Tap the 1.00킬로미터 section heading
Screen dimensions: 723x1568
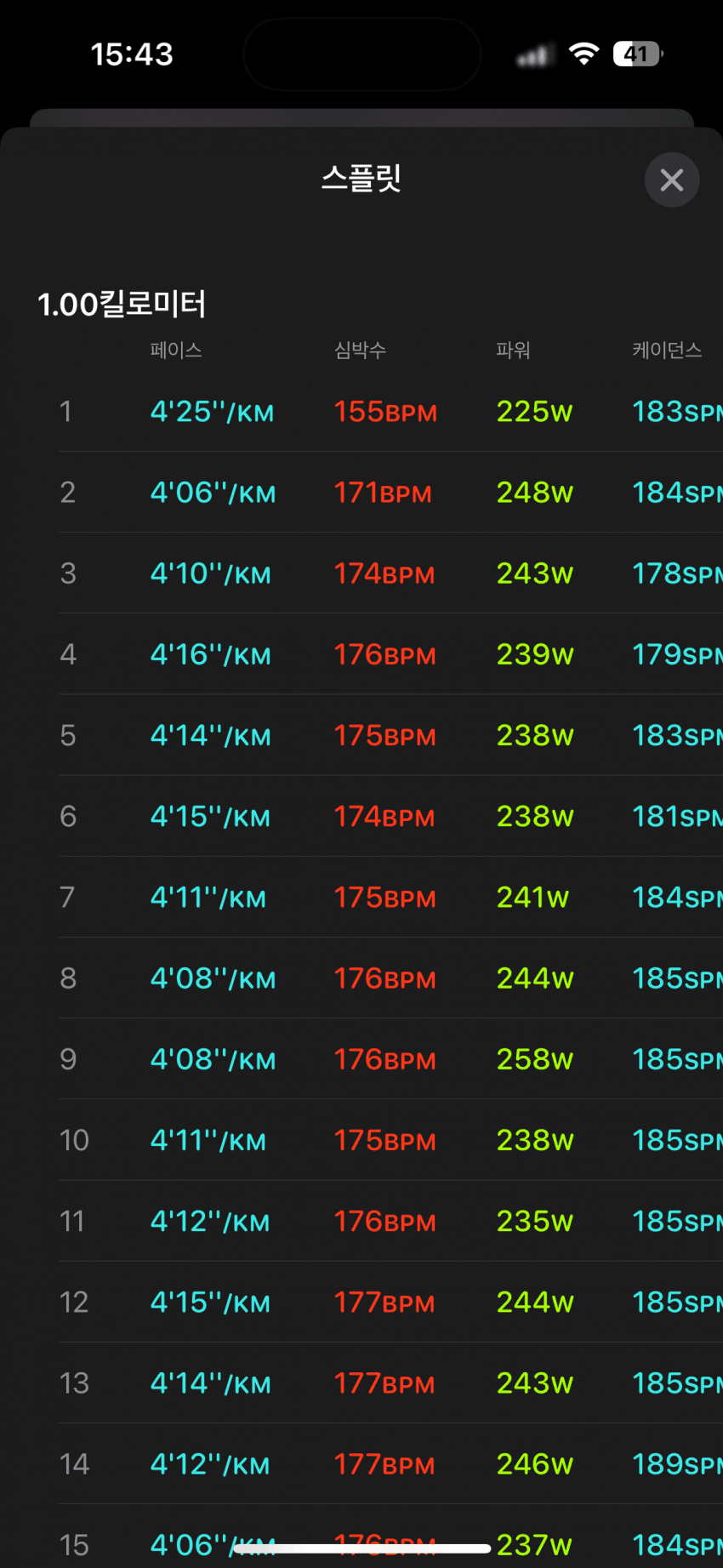pos(122,305)
